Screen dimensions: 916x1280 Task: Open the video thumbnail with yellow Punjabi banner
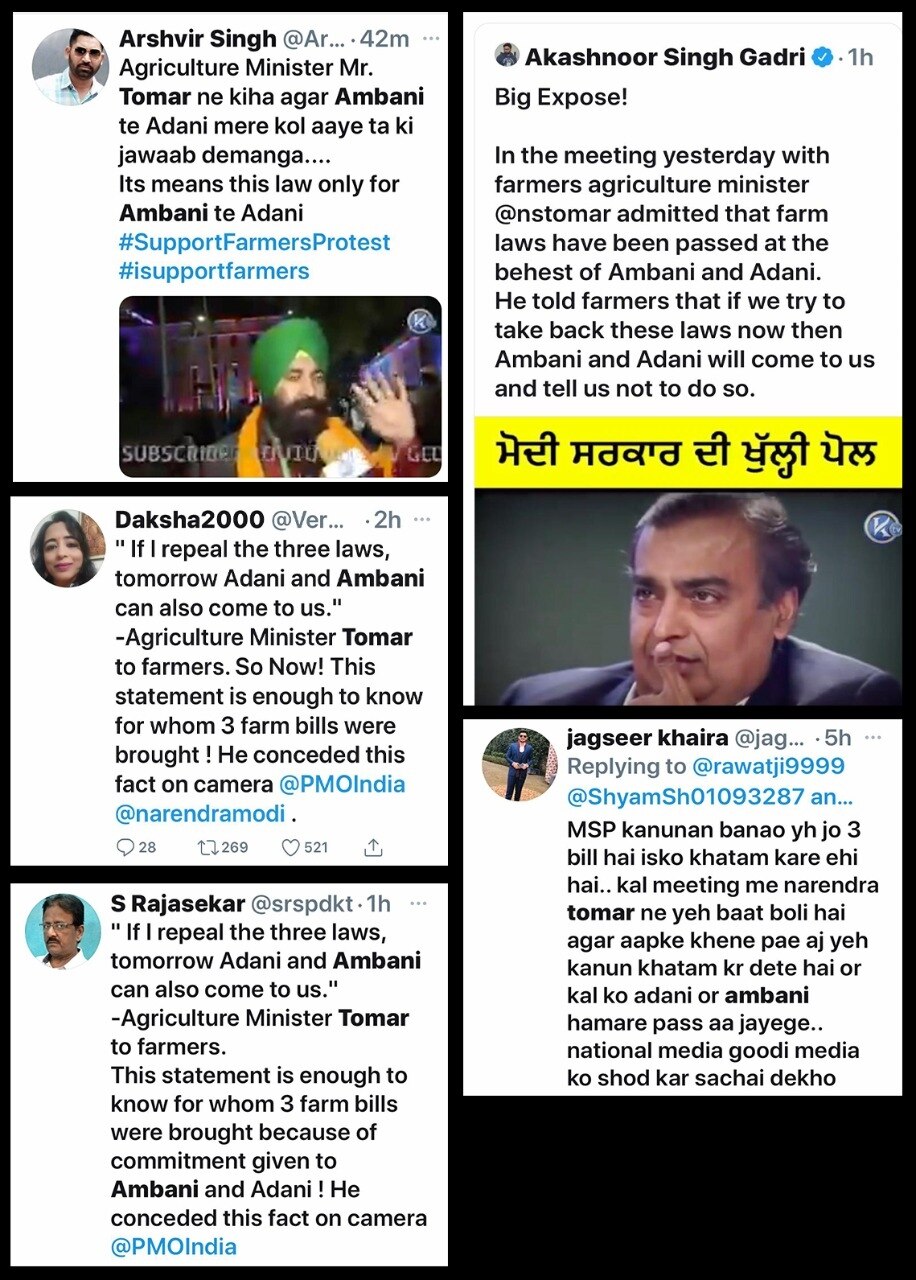(x=688, y=561)
